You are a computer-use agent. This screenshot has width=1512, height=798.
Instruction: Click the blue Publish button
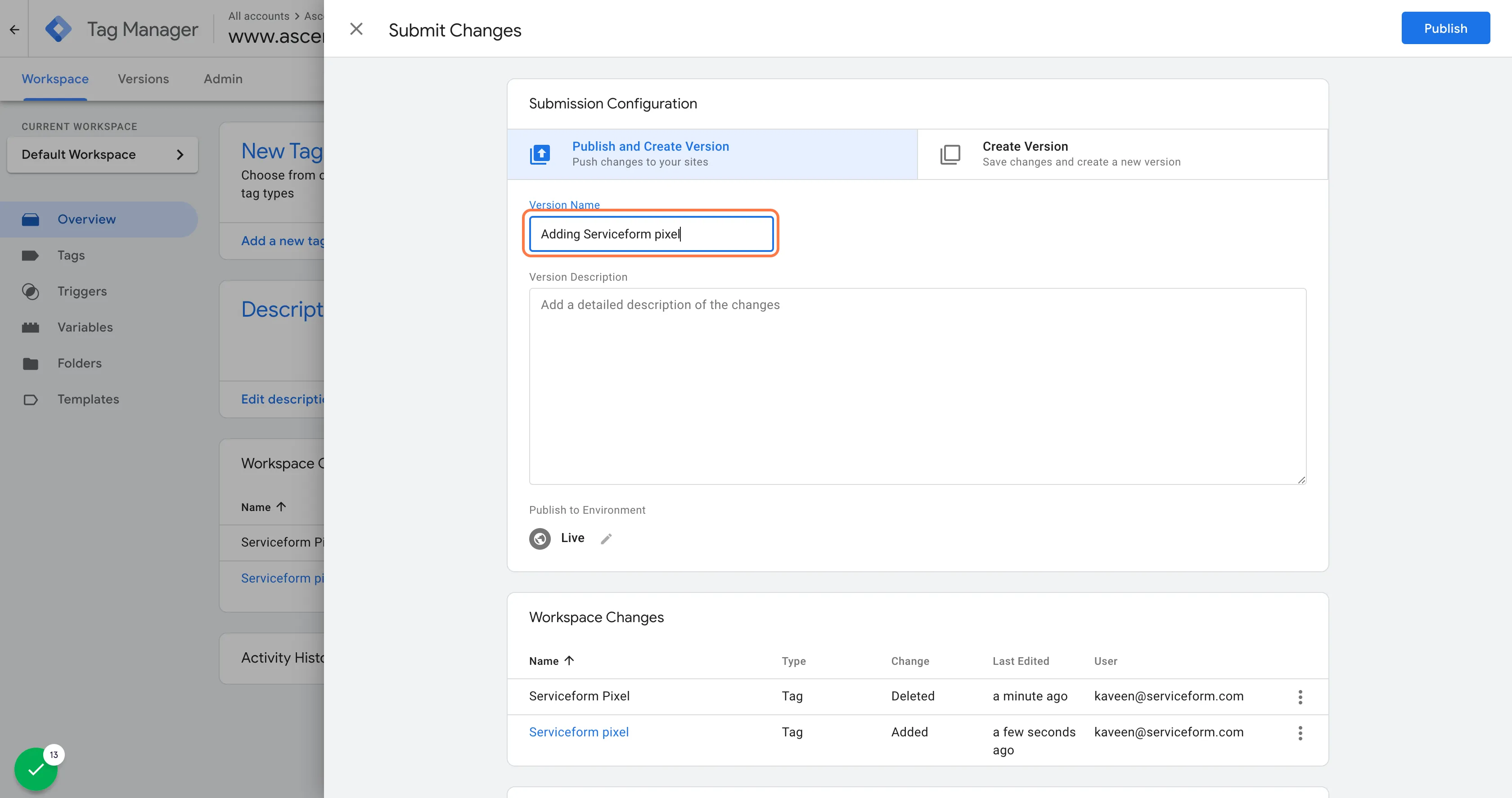click(x=1445, y=28)
